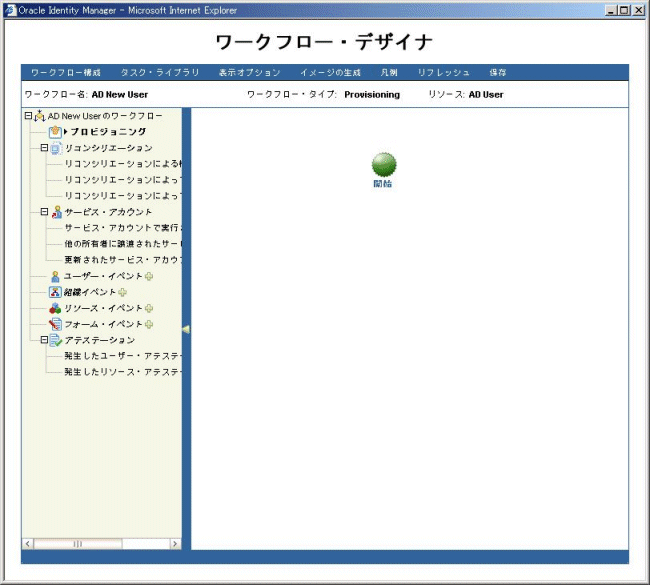The height and width of the screenshot is (585, 650).
Task: Collapse the AD New Userのワークフロー root node
Action: [x=28, y=116]
